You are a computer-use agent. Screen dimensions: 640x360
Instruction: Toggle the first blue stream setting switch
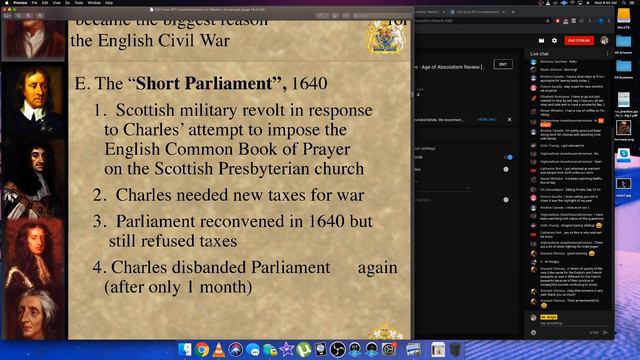(x=508, y=157)
